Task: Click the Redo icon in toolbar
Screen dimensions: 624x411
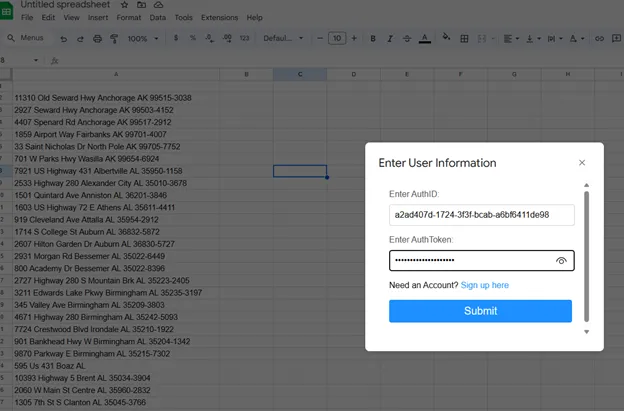Action: [80, 38]
